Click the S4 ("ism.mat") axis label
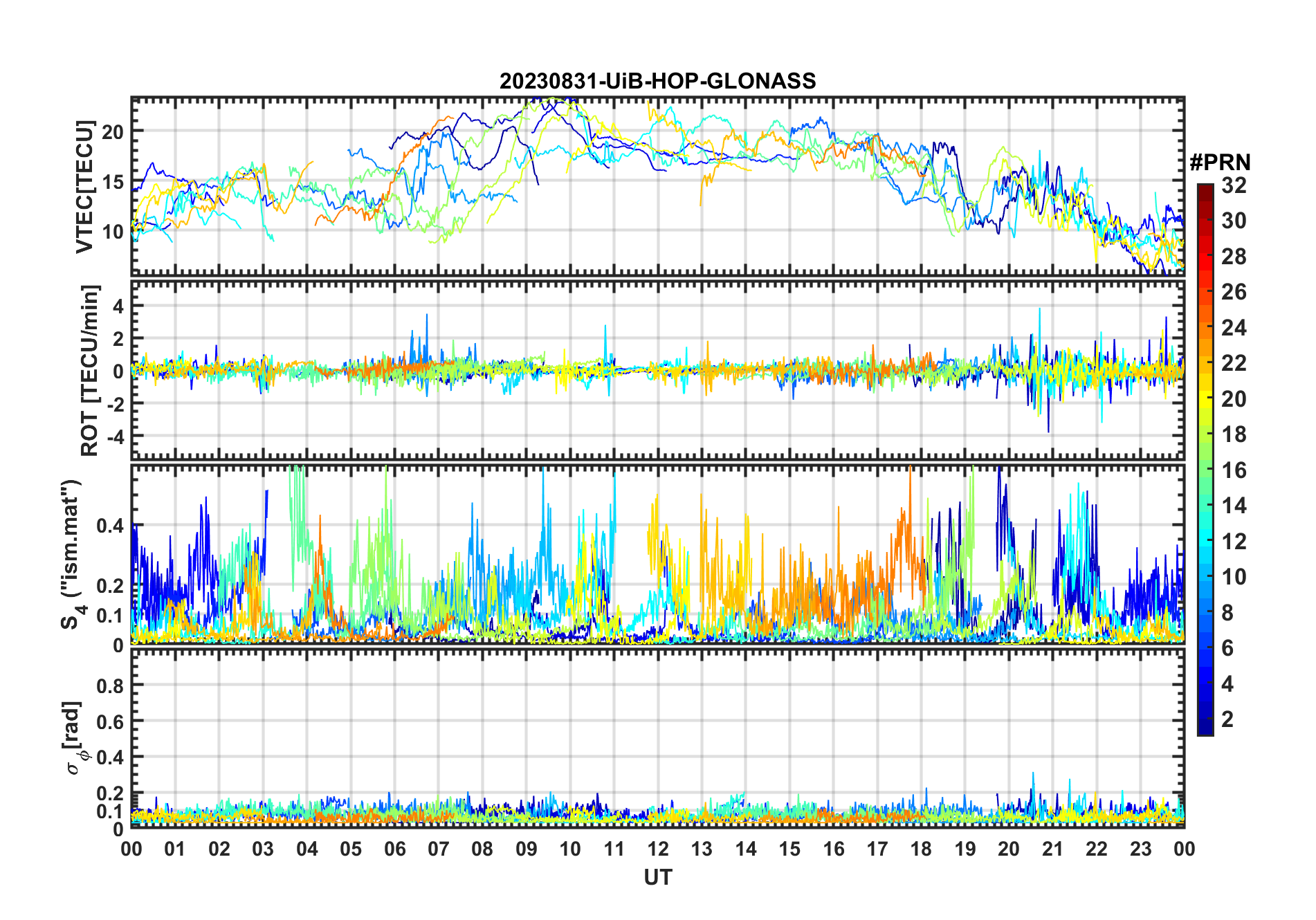Image resolution: width=1316 pixels, height=920 pixels. [x=71, y=555]
